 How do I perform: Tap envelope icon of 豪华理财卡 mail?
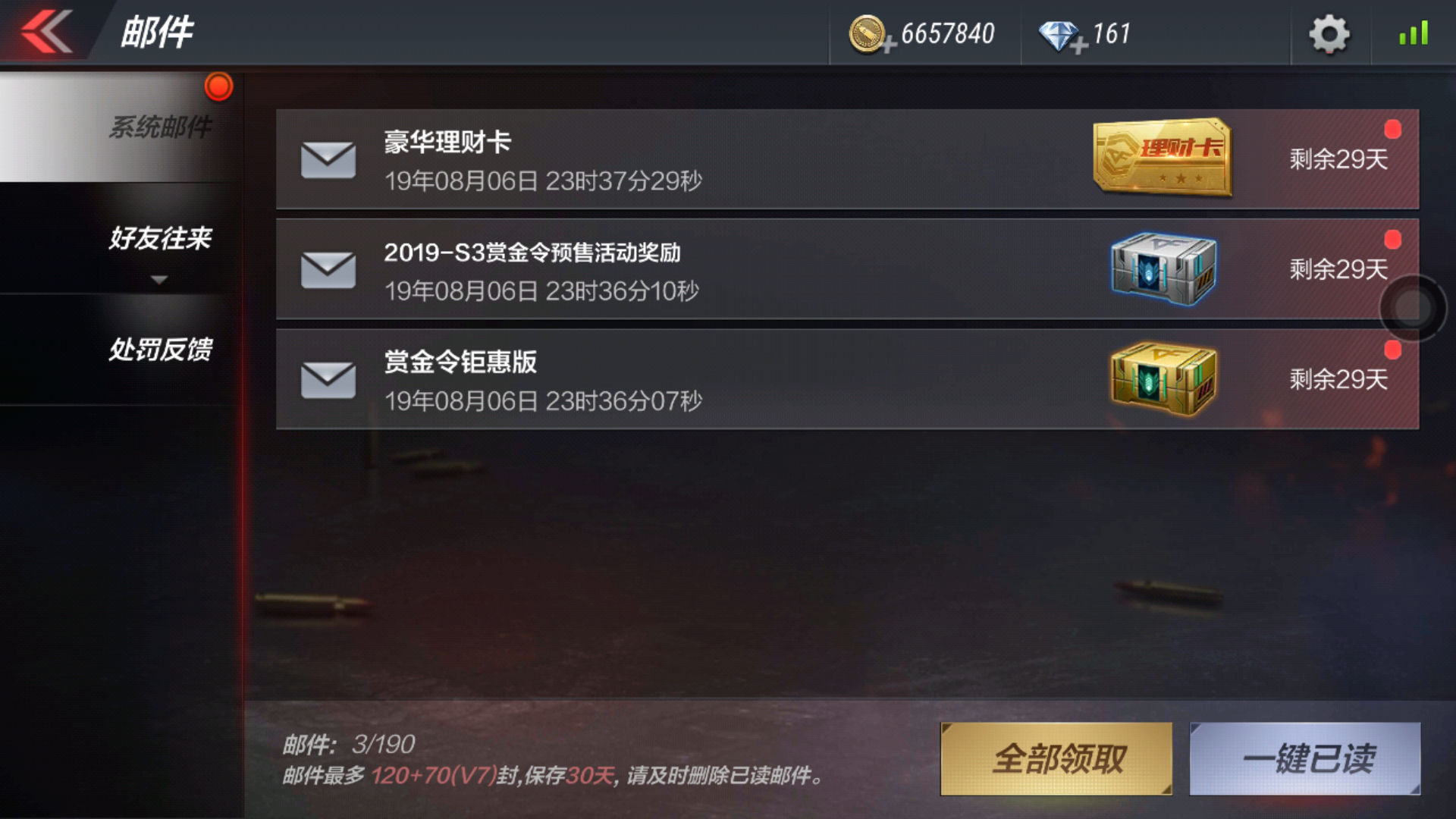pos(328,159)
